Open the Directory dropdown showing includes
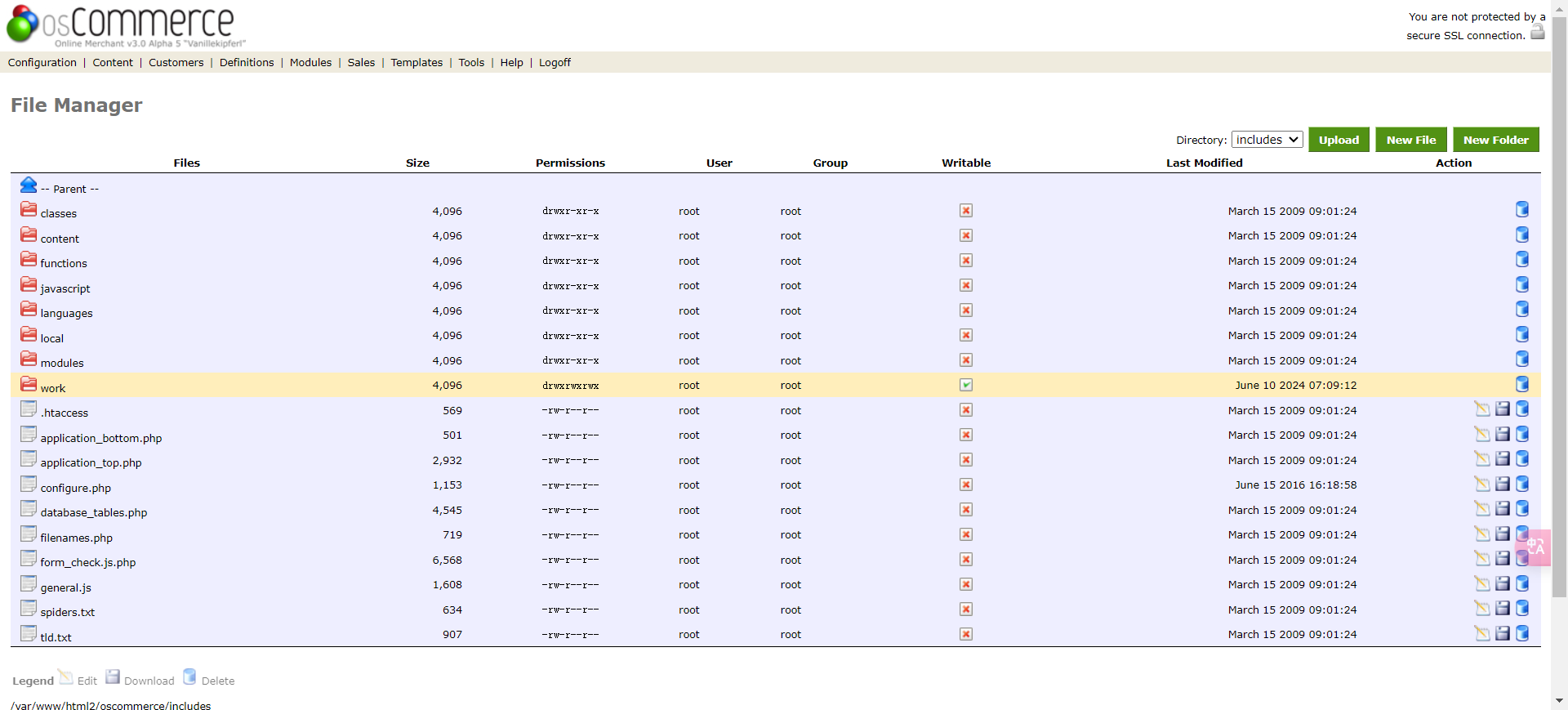 (1267, 140)
